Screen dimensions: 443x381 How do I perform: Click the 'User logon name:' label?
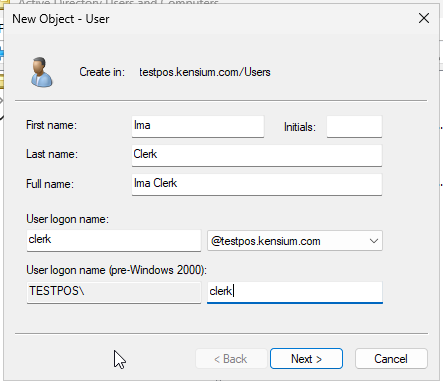click(x=67, y=219)
